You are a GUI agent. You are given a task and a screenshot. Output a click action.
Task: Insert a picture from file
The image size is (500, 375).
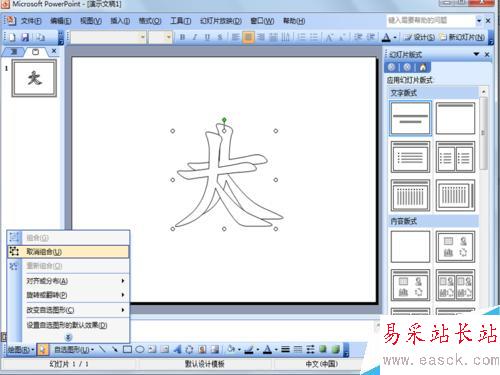(x=215, y=349)
